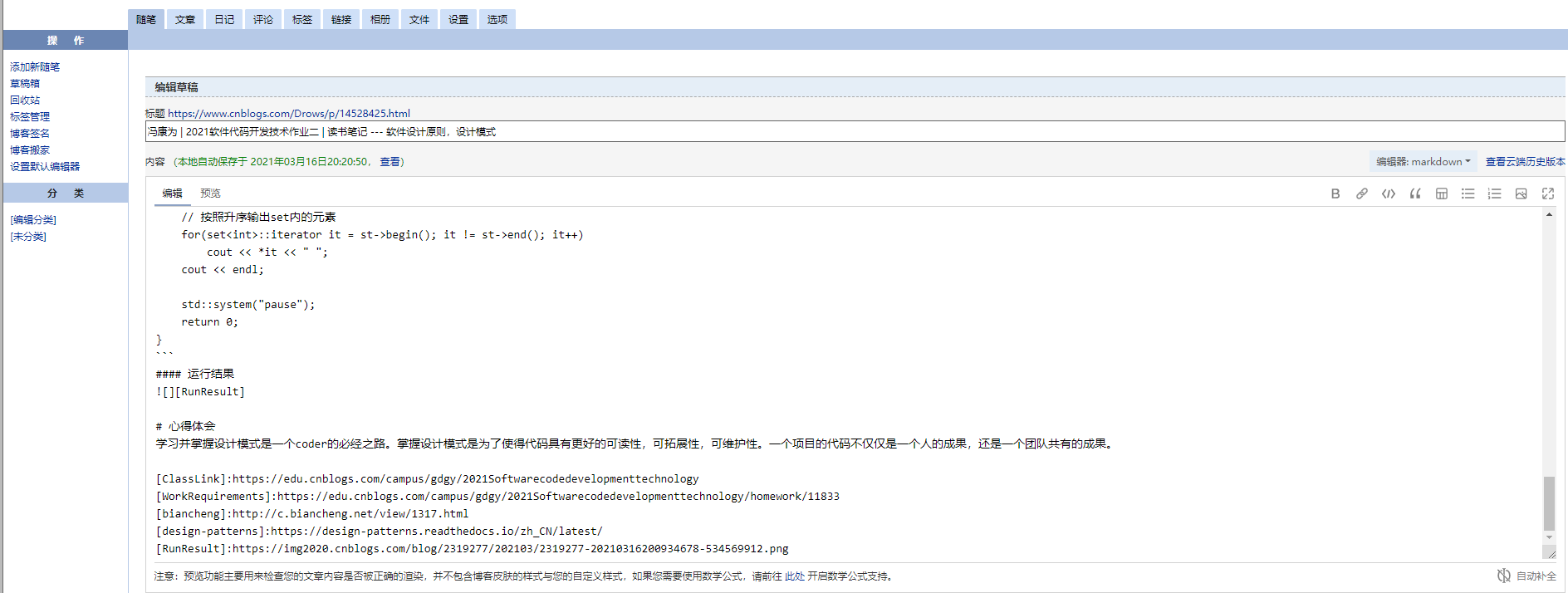The height and width of the screenshot is (593, 1568).
Task: Open 查看云端历史版本 link
Action: (x=1525, y=162)
